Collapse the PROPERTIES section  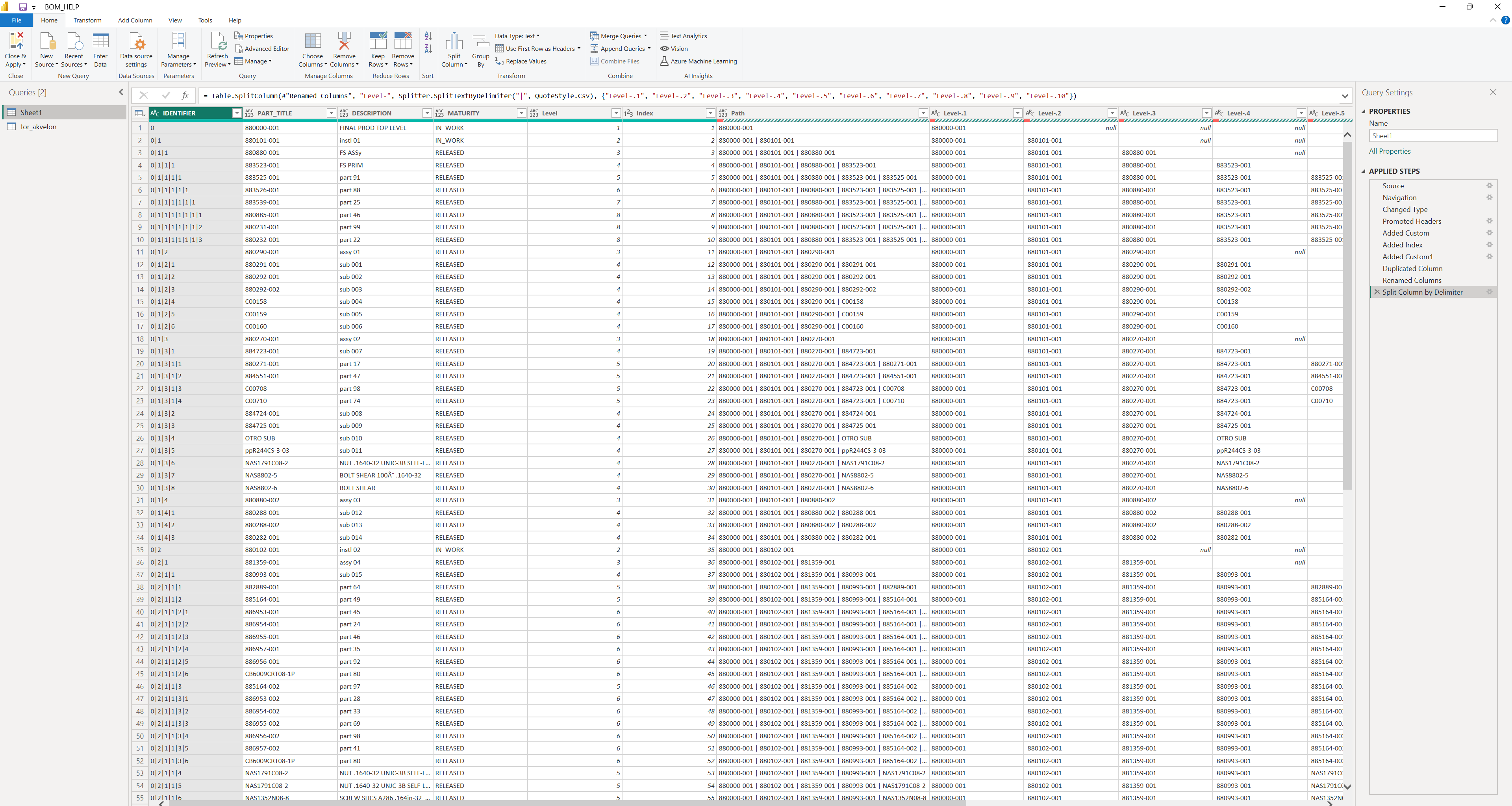coord(1364,111)
